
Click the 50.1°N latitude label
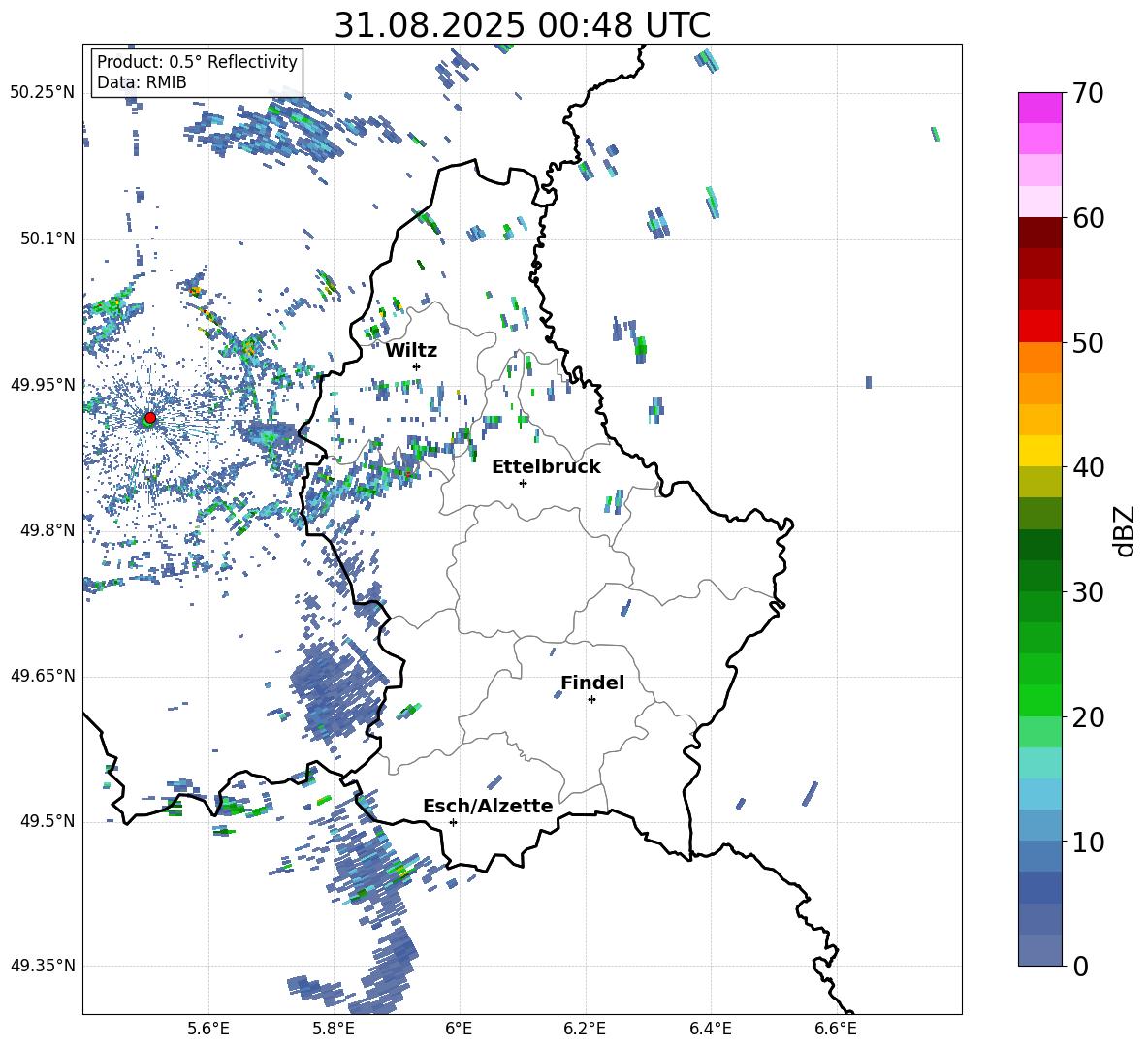[x=48, y=239]
